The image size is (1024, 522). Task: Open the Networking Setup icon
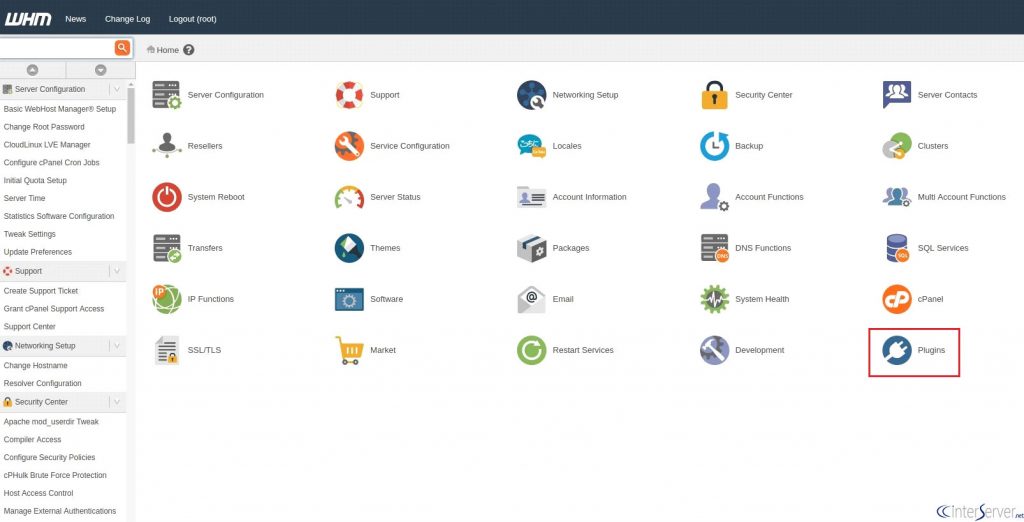point(532,95)
